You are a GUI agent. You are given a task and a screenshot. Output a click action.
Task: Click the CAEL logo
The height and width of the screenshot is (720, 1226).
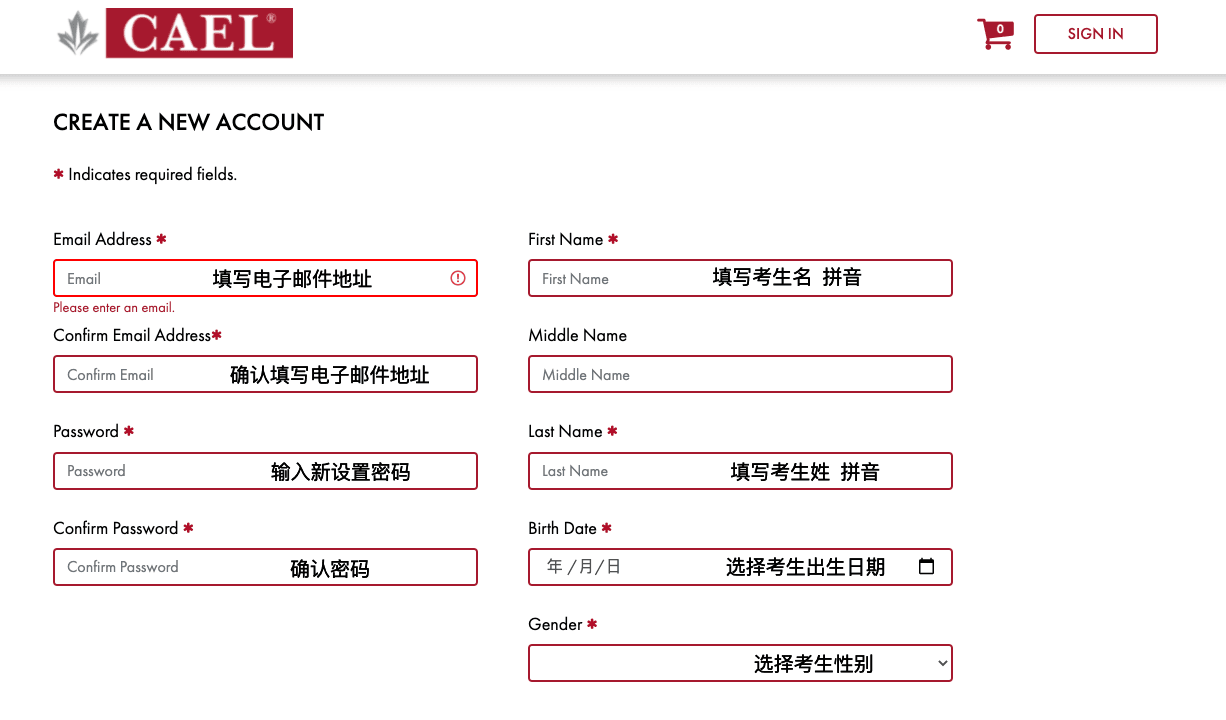pyautogui.click(x=175, y=33)
